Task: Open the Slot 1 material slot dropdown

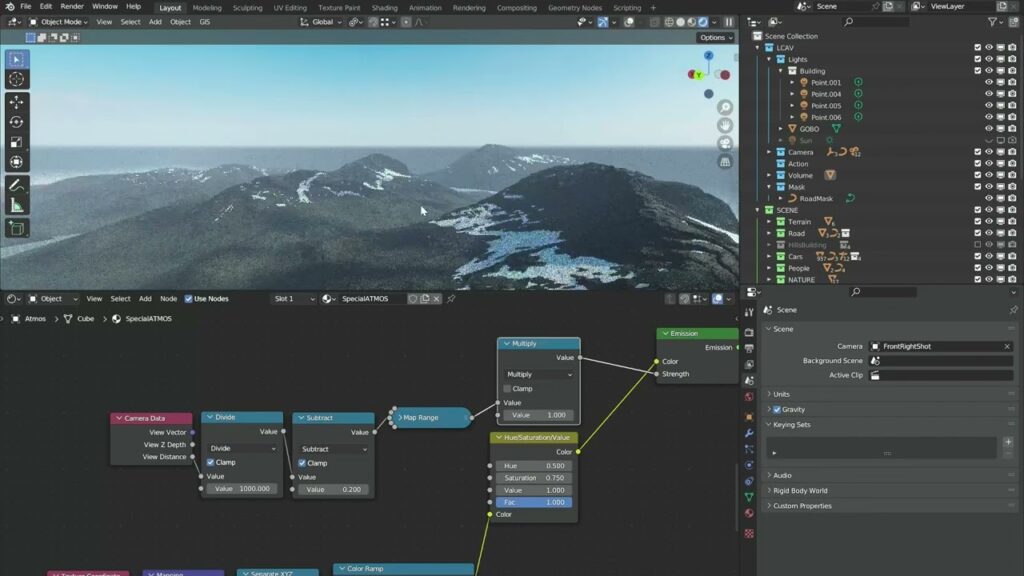Action: (x=293, y=298)
